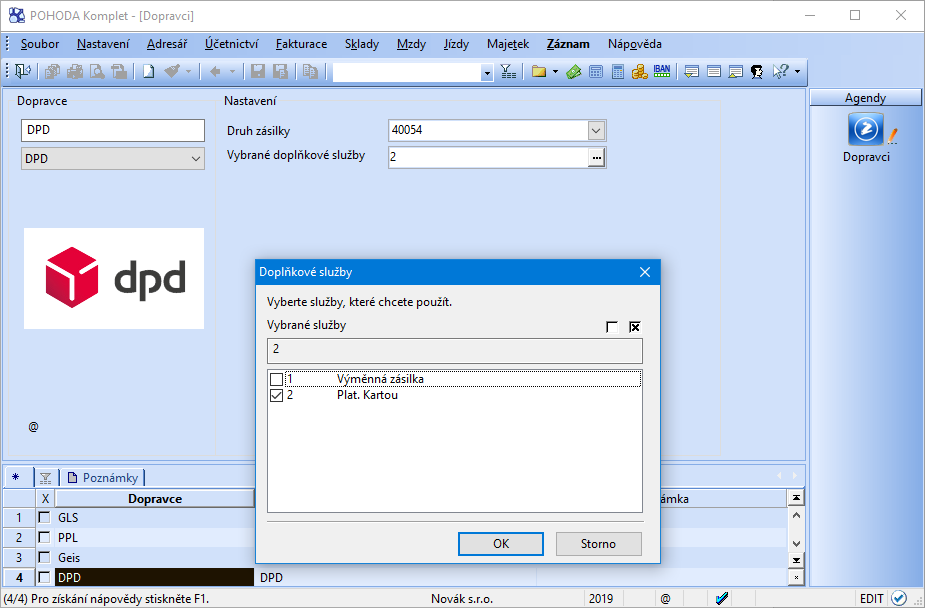The width and height of the screenshot is (925, 608).
Task: Click the broom clean-up icon in the toolbar
Action: pyautogui.click(x=172, y=72)
